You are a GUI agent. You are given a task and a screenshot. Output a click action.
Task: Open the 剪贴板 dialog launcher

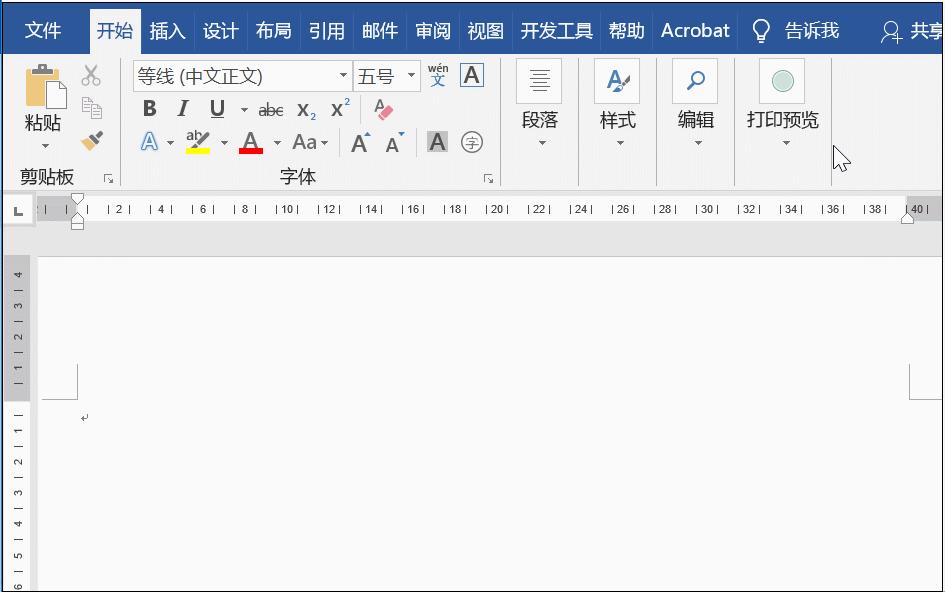pos(108,177)
